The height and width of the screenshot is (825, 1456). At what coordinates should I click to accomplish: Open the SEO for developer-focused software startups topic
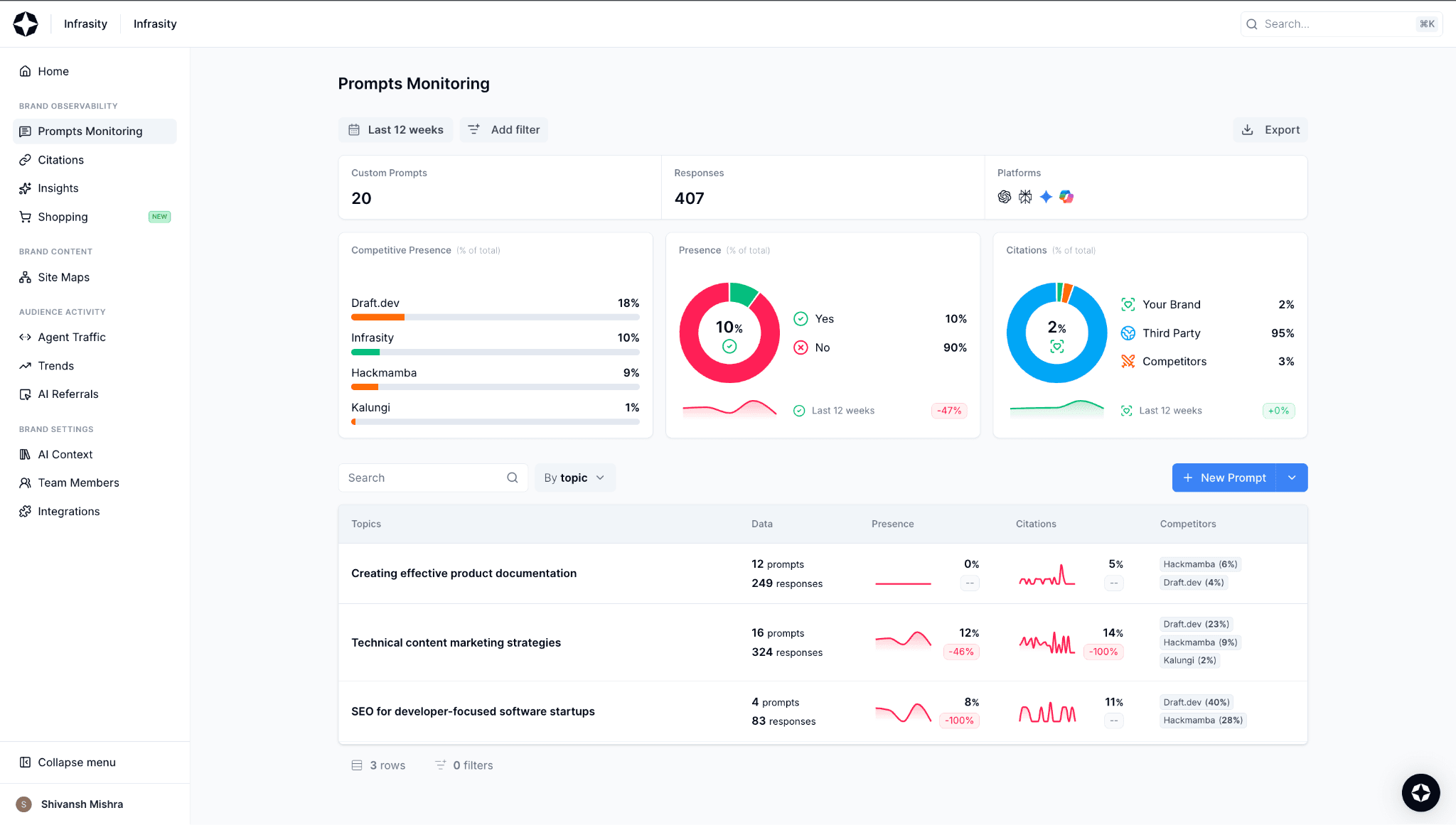[473, 711]
